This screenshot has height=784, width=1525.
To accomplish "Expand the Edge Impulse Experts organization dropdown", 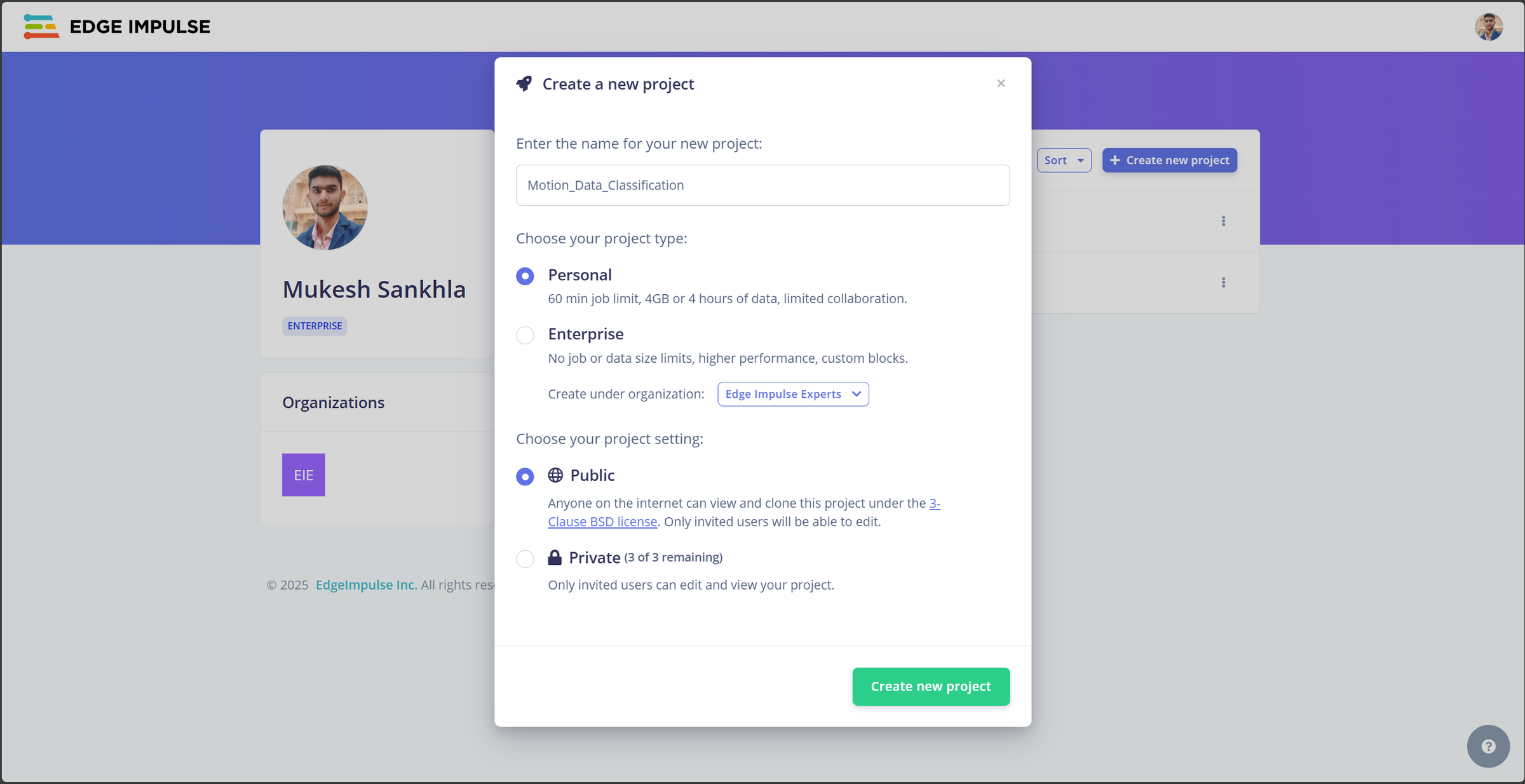I will 793,394.
